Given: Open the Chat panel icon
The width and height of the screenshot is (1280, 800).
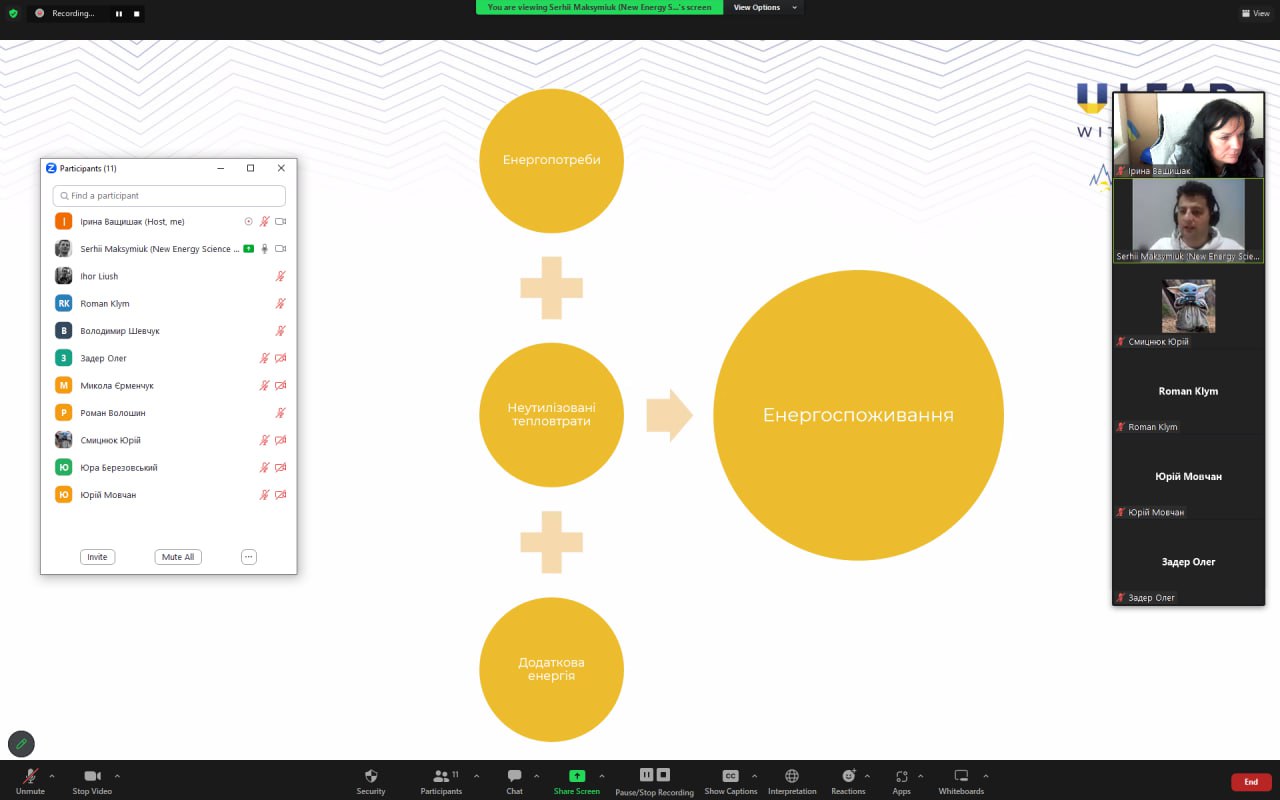Looking at the screenshot, I should [x=514, y=776].
